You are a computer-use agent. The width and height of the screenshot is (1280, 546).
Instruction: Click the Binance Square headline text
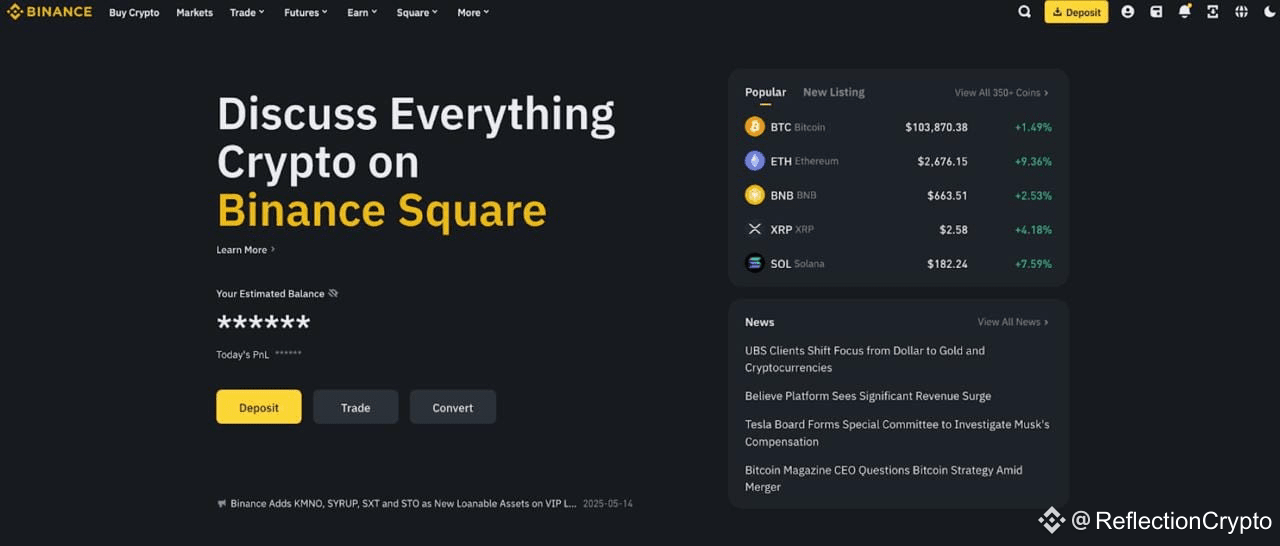pos(382,210)
